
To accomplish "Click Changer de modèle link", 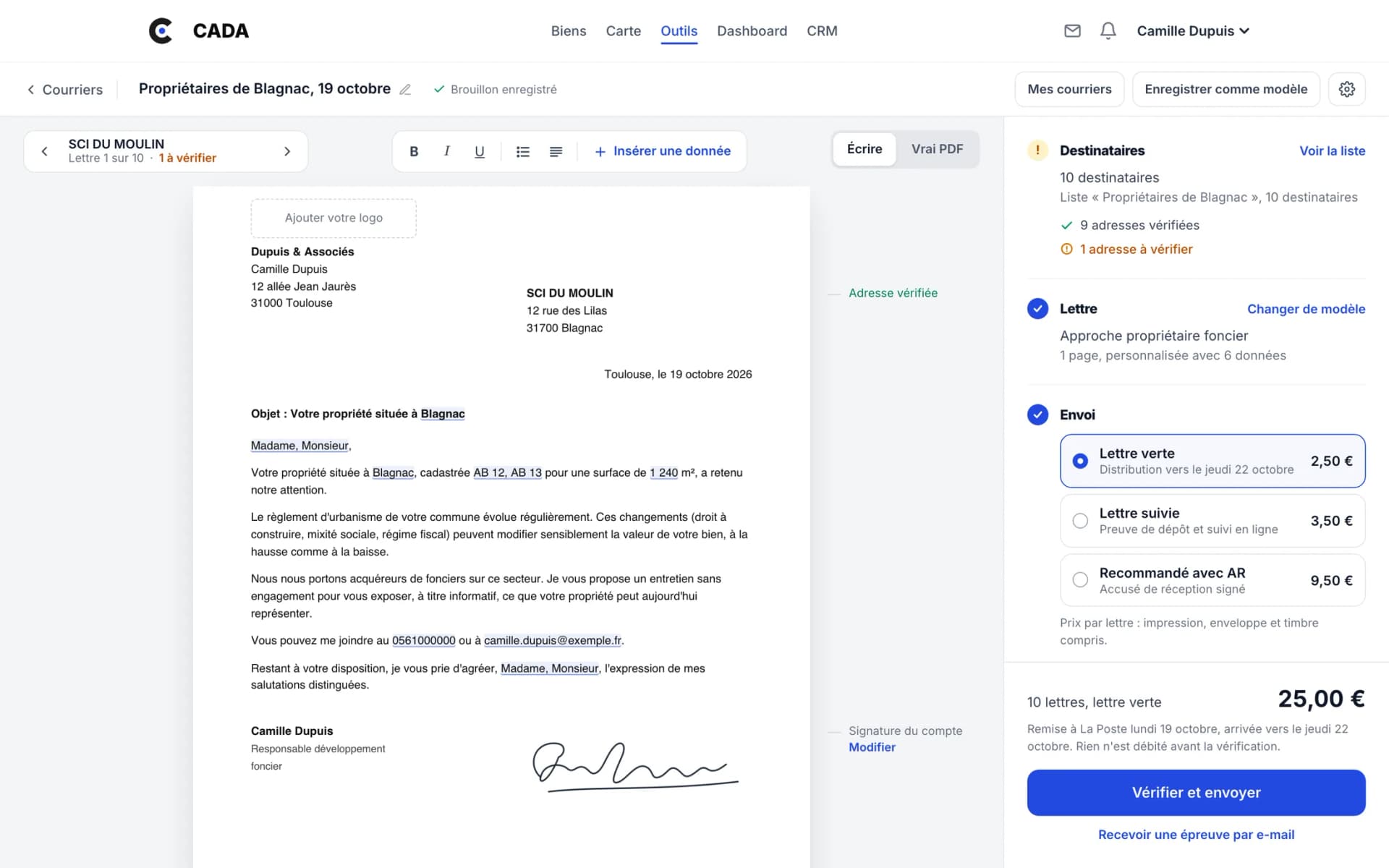I will (x=1306, y=309).
